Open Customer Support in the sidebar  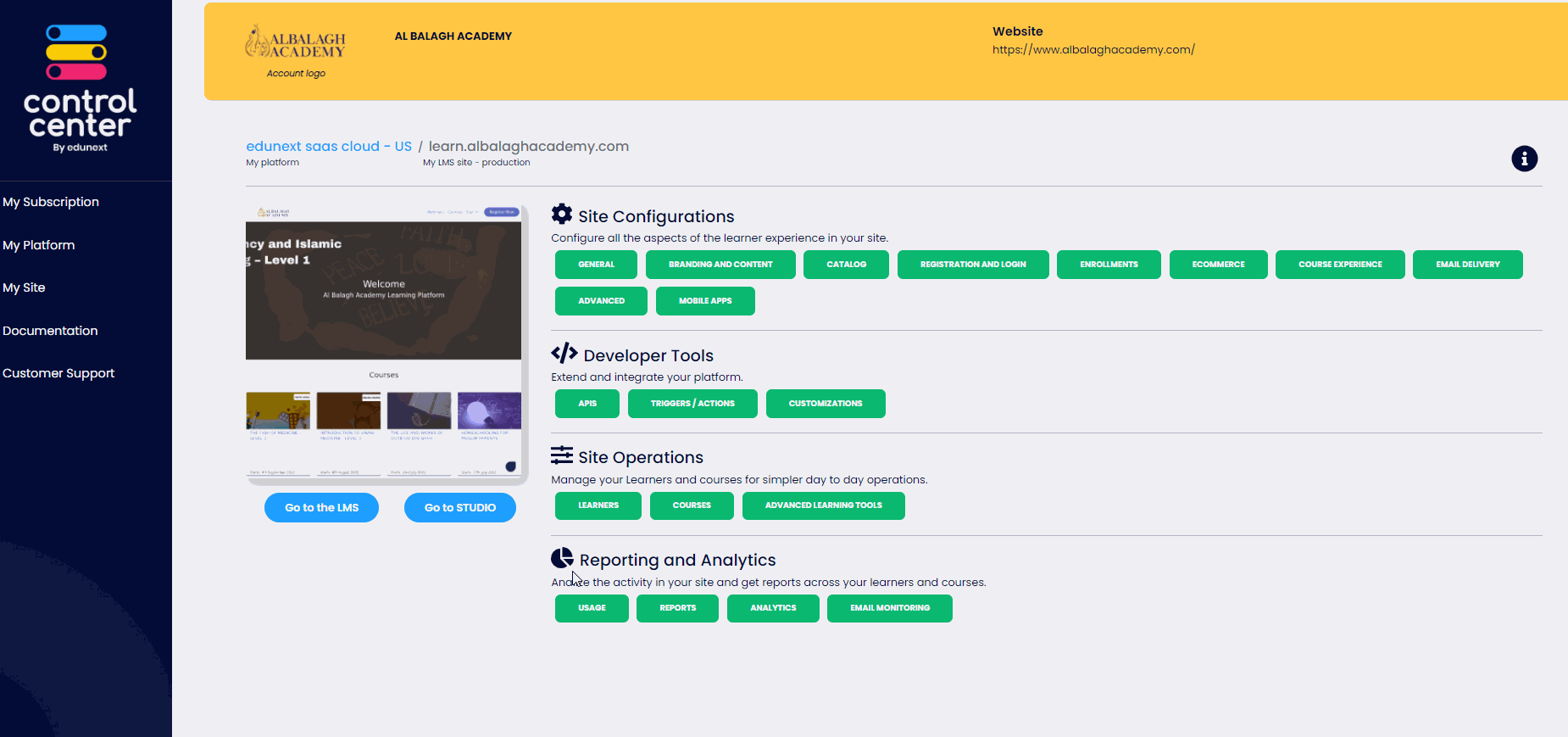58,373
